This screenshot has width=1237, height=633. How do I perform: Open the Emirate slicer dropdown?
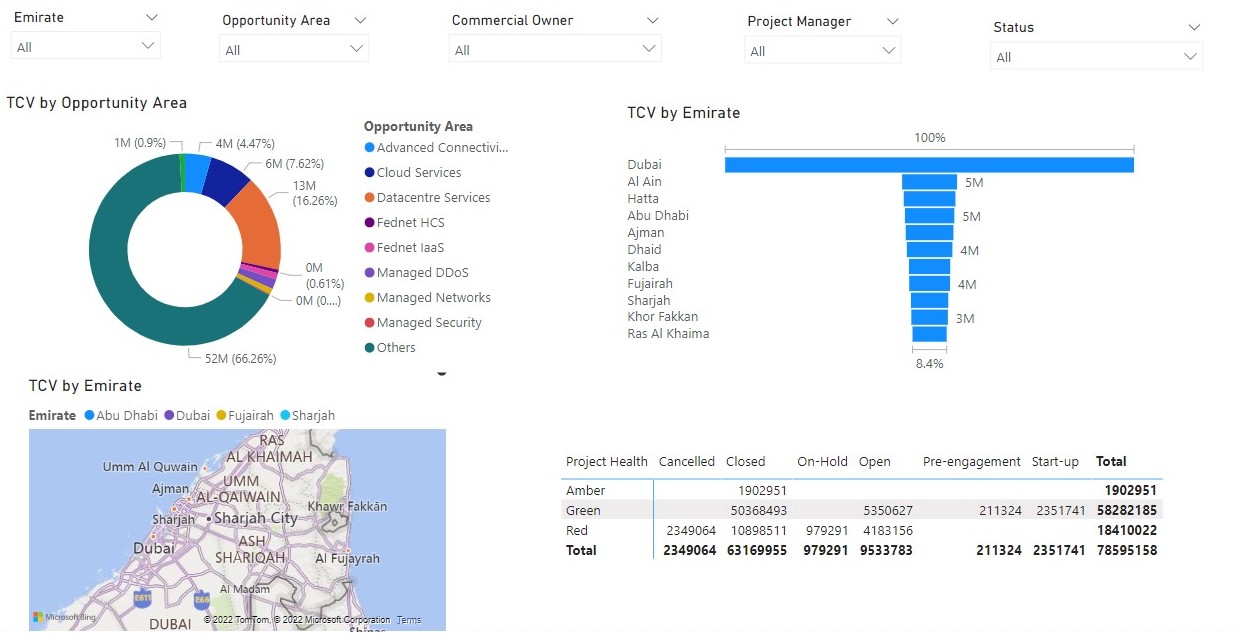pyautogui.click(x=85, y=45)
